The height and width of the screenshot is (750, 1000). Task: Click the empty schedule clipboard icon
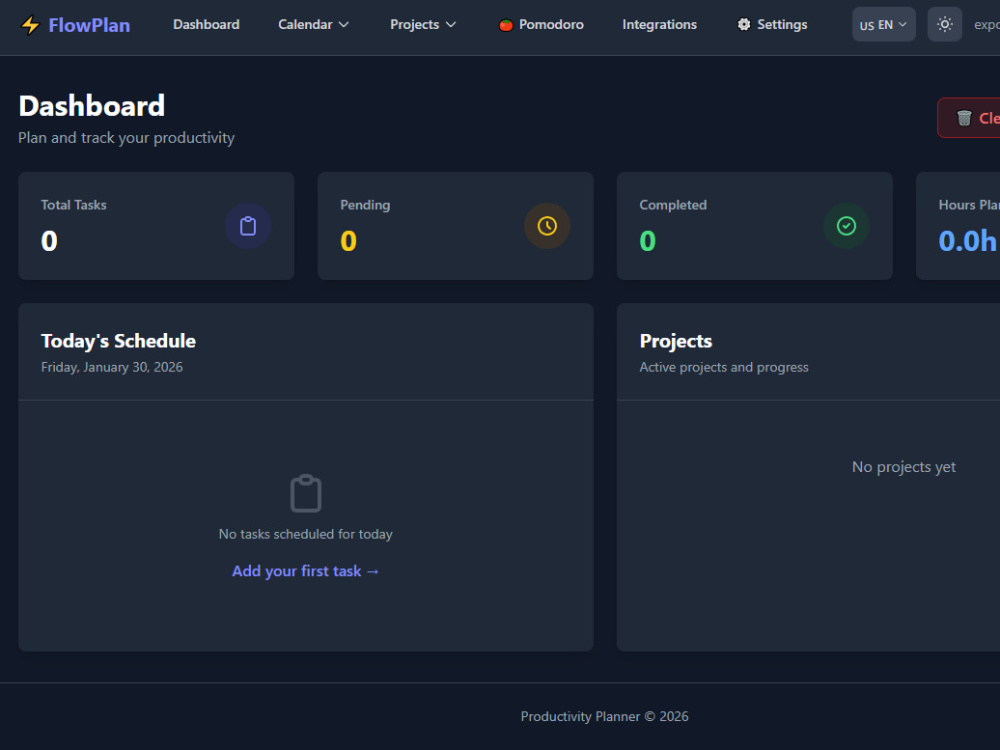coord(306,493)
